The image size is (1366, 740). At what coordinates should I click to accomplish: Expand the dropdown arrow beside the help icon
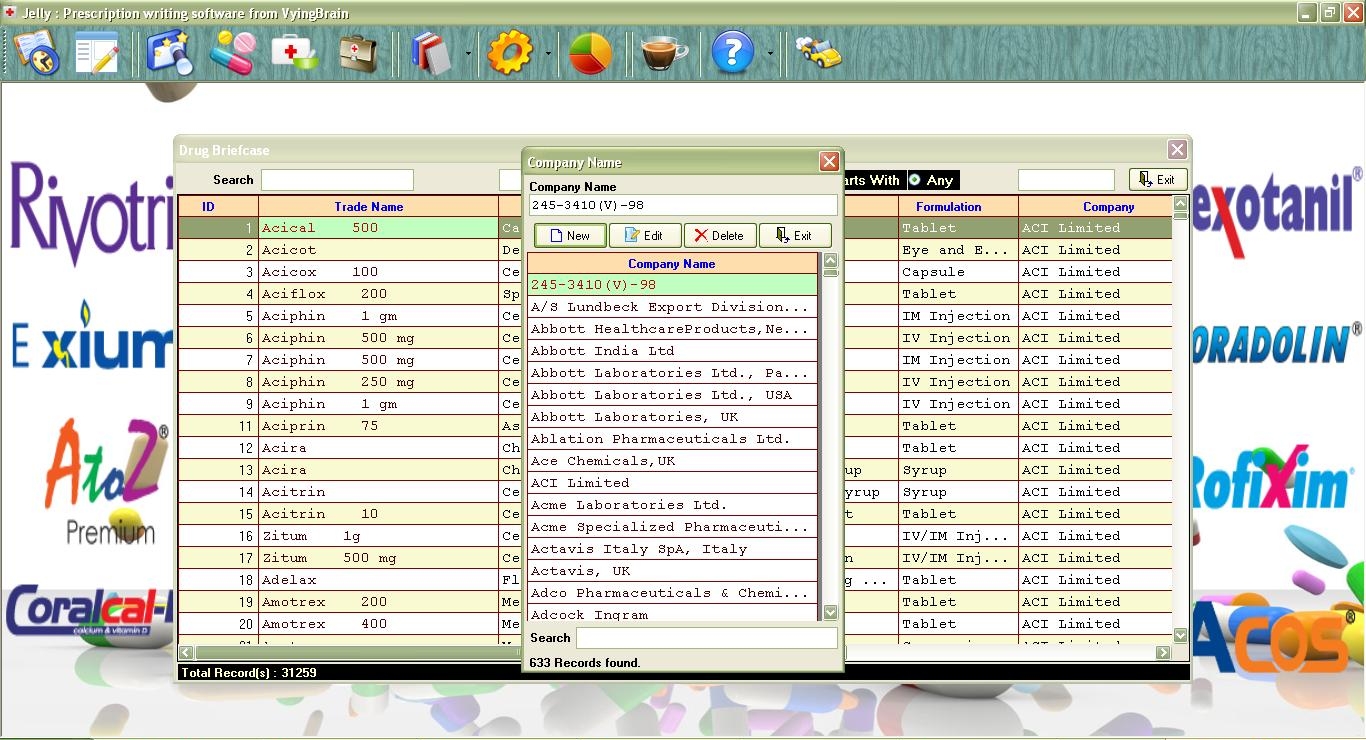[x=769, y=53]
